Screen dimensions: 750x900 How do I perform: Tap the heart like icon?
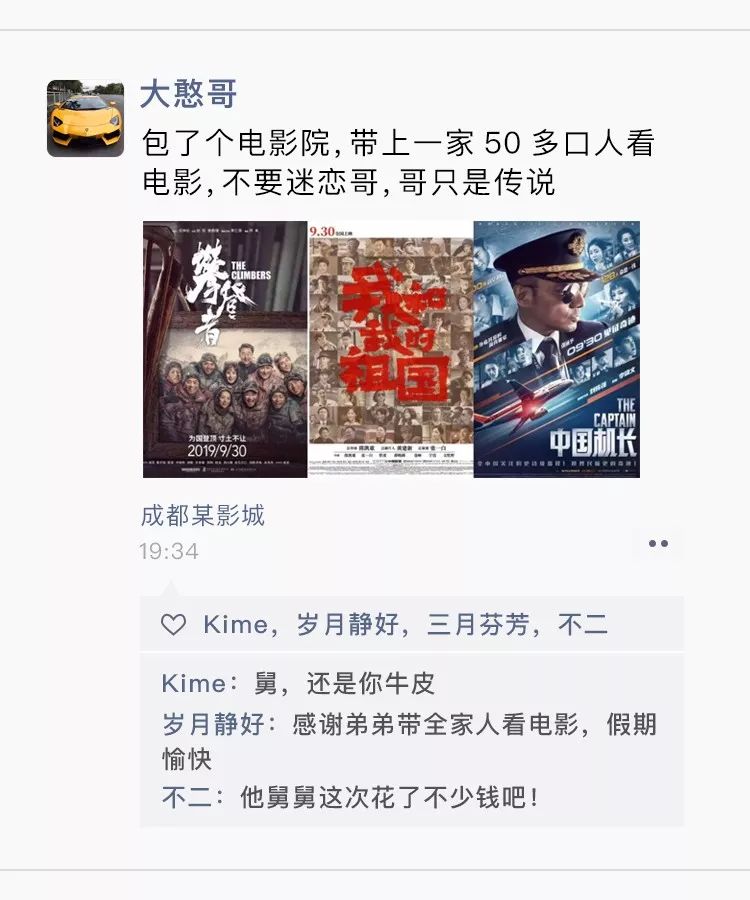[173, 624]
